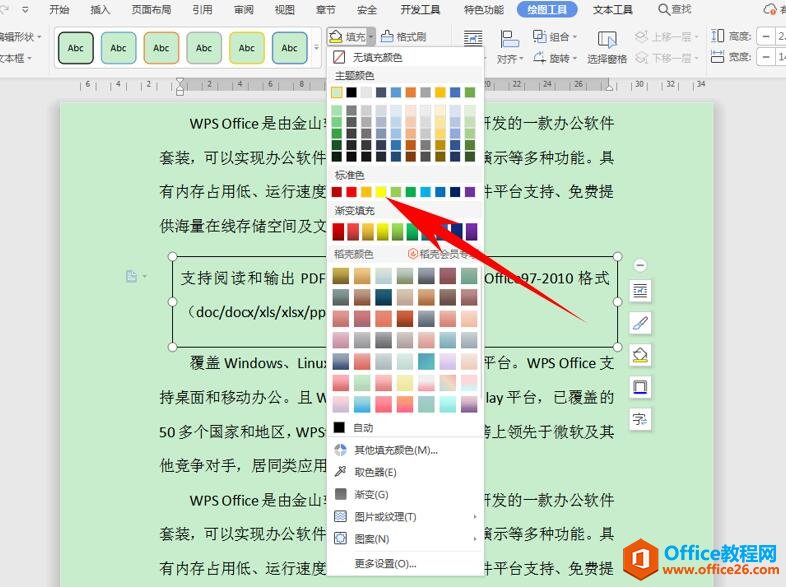The width and height of the screenshot is (786, 587).
Task: Decrease the 宽度 width value
Action: pos(766,57)
